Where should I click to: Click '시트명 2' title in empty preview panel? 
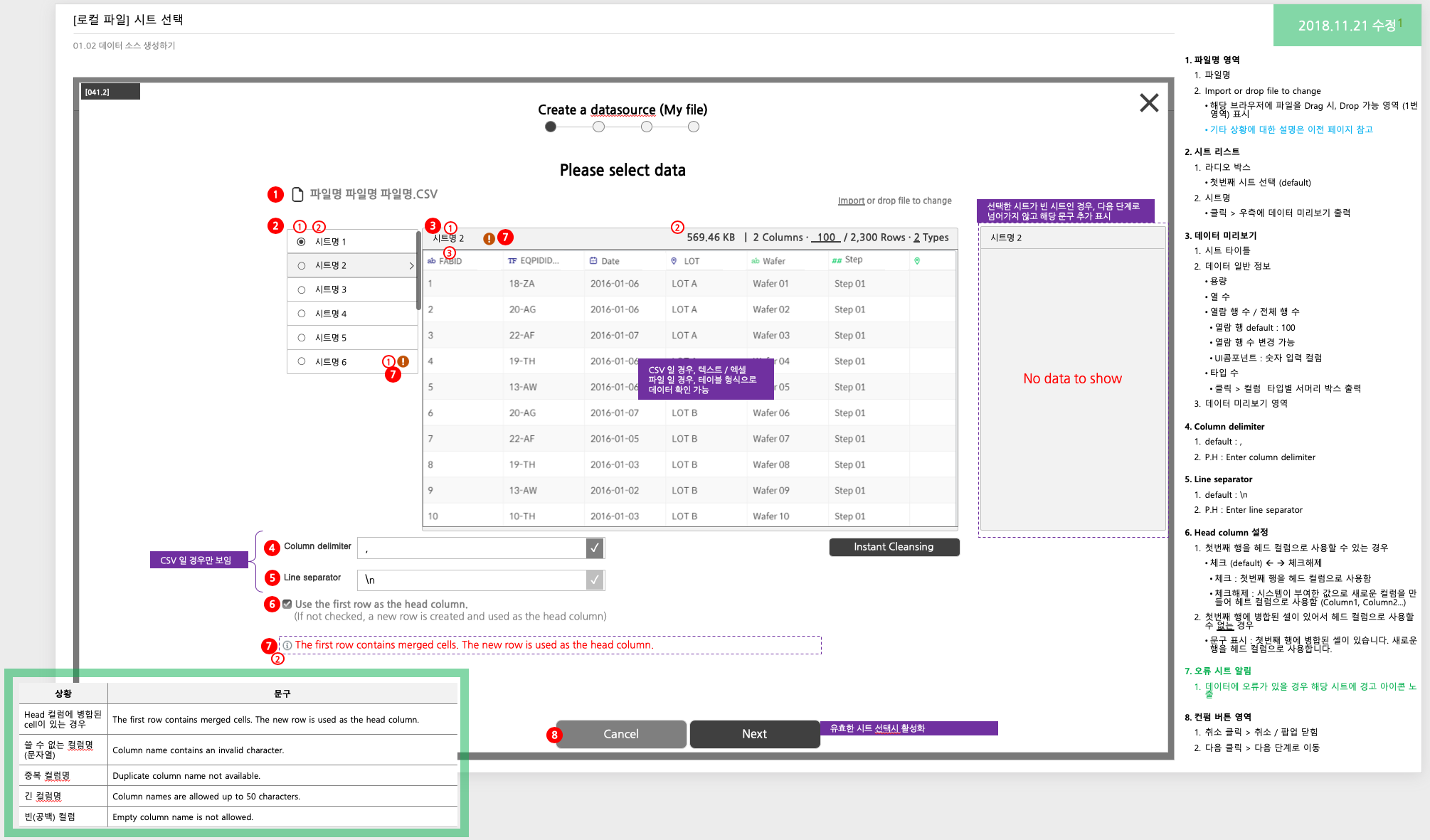click(x=1006, y=238)
